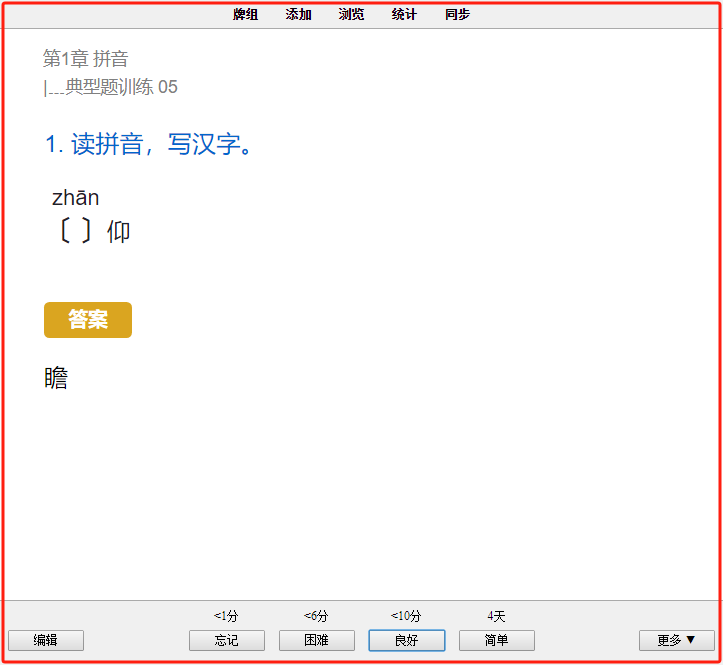This screenshot has width=723, height=665.
Task: Click the 编辑 edit button
Action: 46,640
